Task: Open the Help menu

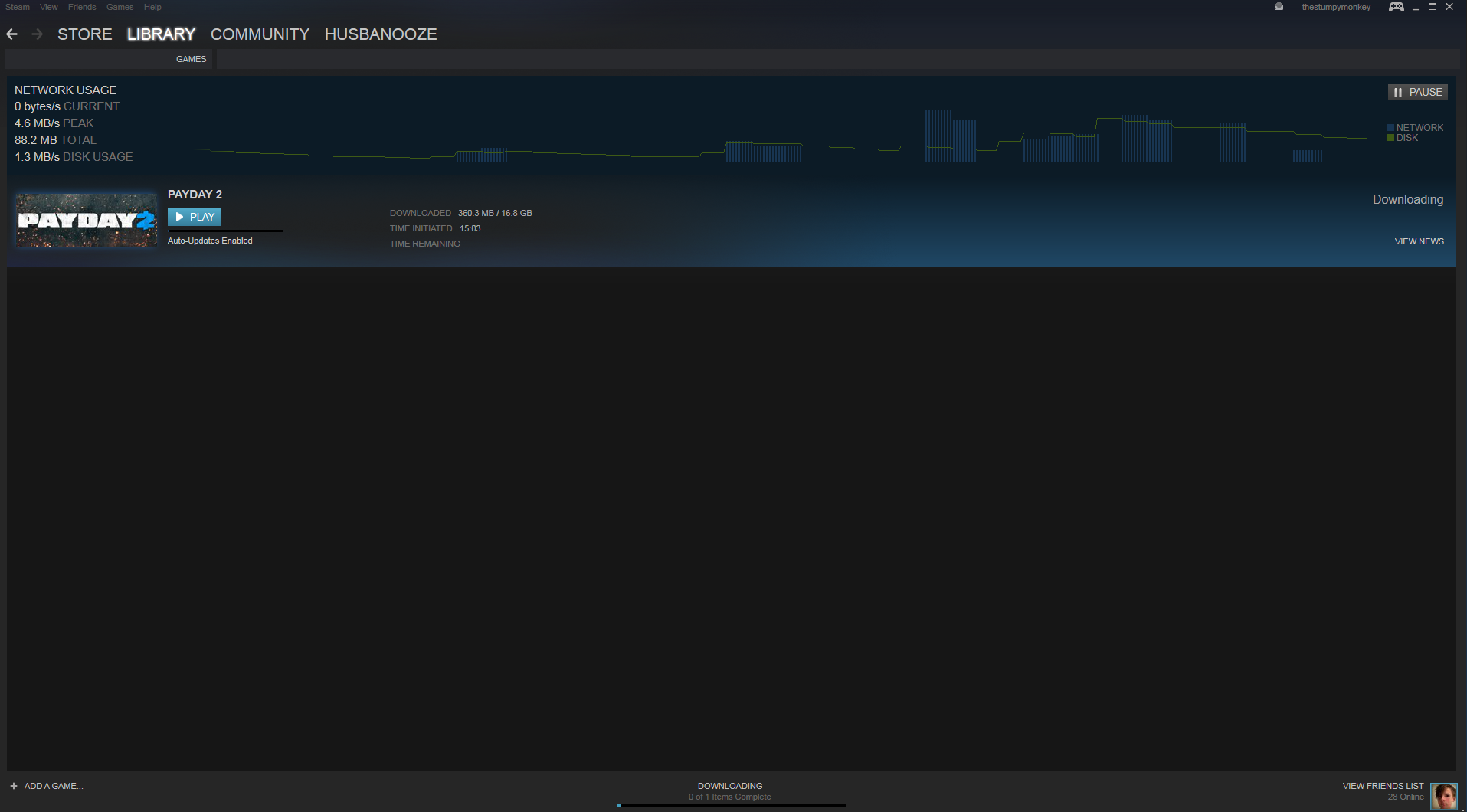Action: (152, 7)
